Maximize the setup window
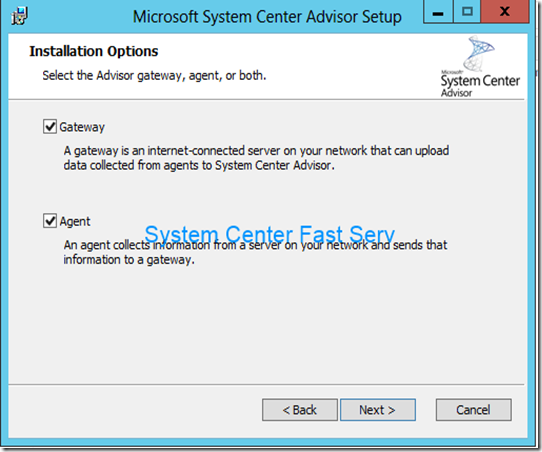The width and height of the screenshot is (542, 452). (467, 12)
